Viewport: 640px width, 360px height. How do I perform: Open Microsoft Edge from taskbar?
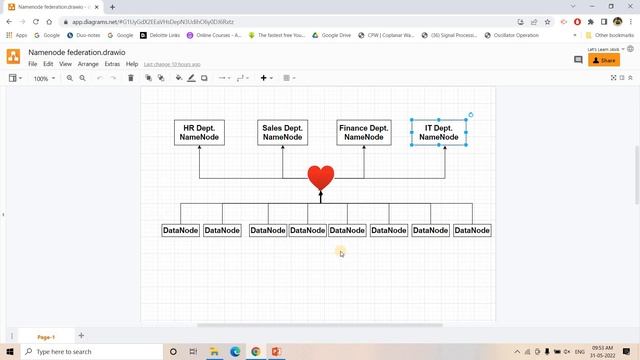tap(235, 351)
